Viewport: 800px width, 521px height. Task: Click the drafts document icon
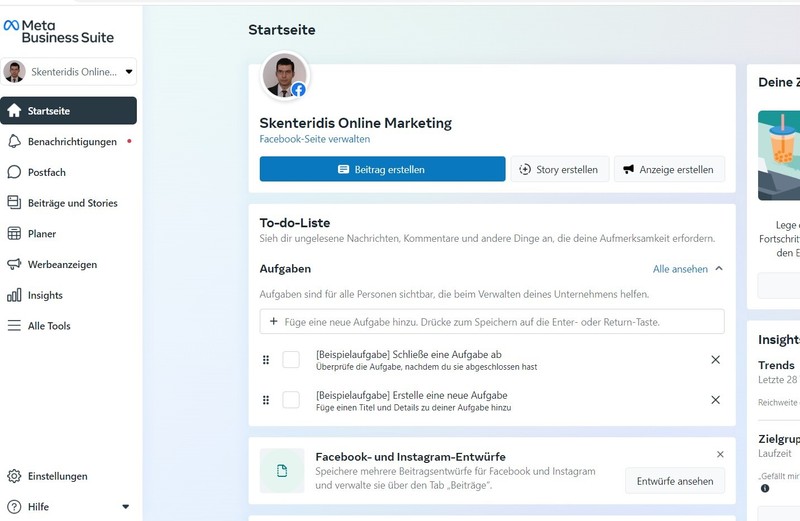pos(282,471)
